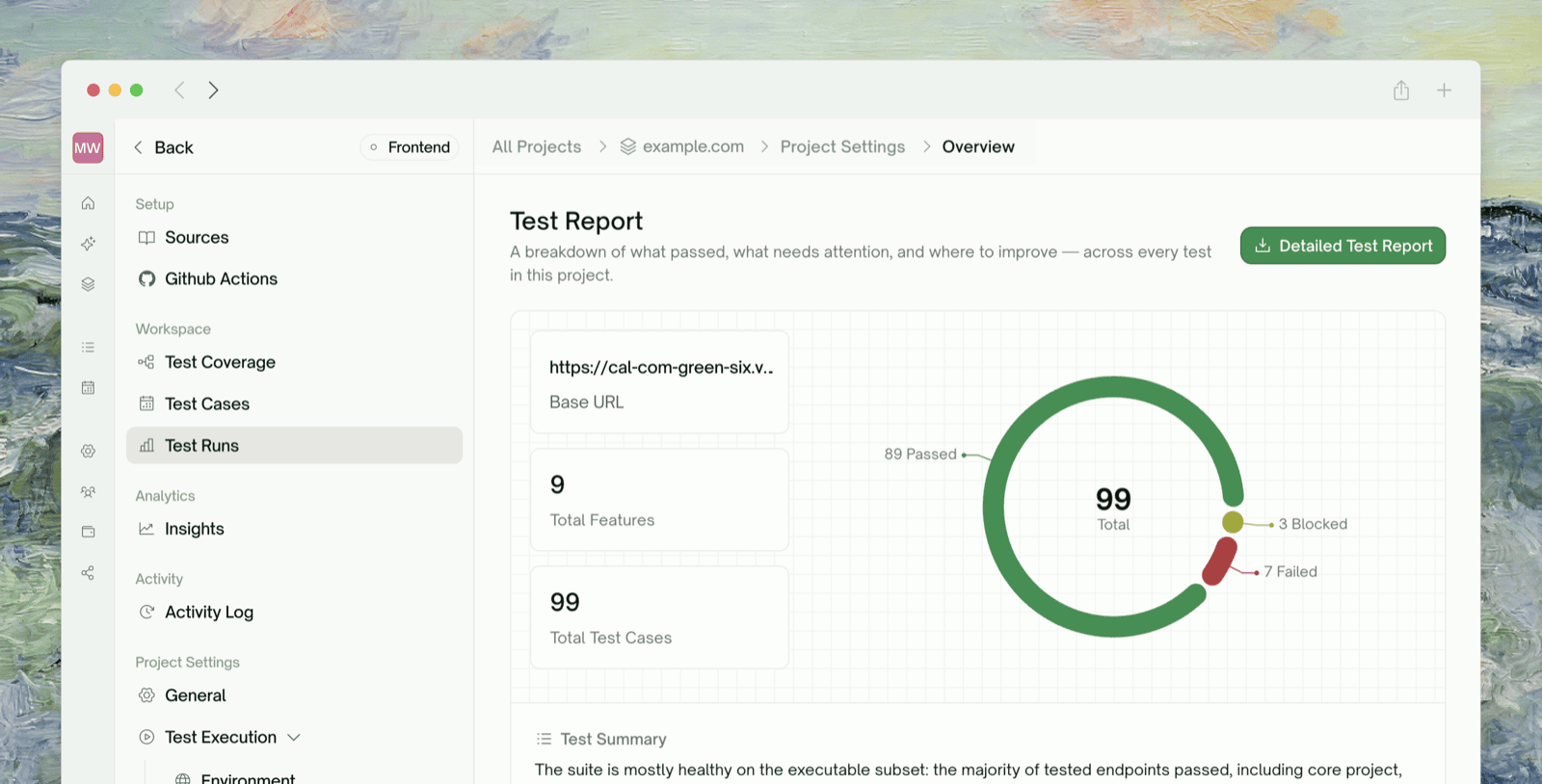Click the "Total Test Cases" label

pos(611,638)
